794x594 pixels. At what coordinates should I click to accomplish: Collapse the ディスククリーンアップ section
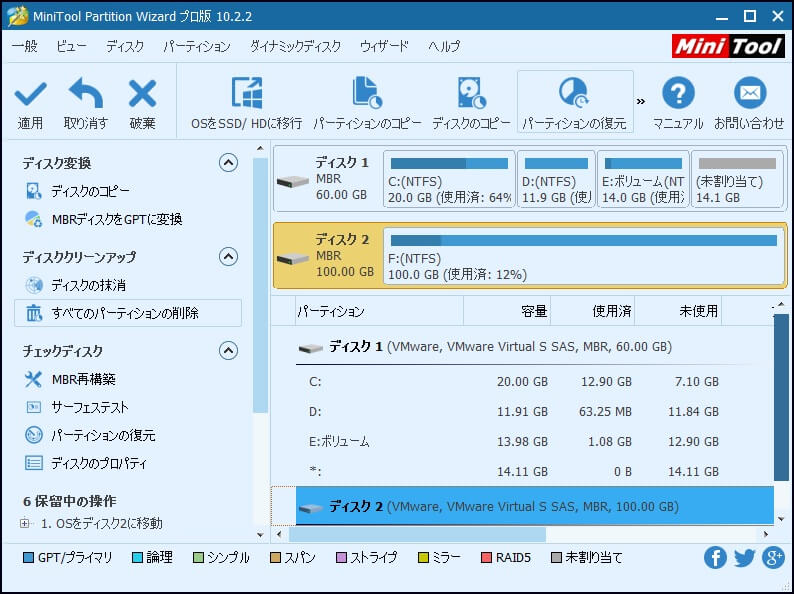[x=229, y=257]
